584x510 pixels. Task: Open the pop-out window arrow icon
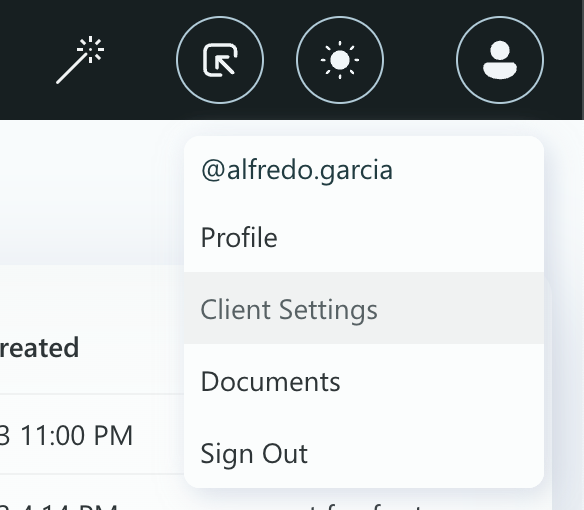point(220,60)
